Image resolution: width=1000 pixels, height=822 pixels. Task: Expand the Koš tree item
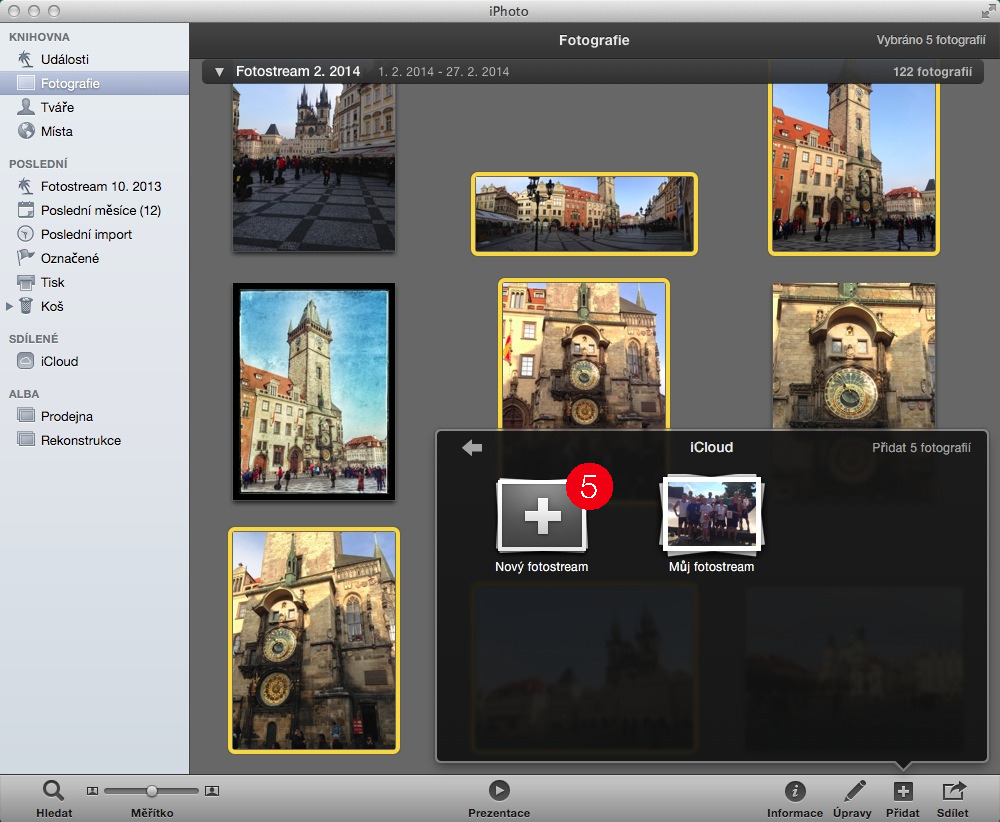[x=11, y=306]
